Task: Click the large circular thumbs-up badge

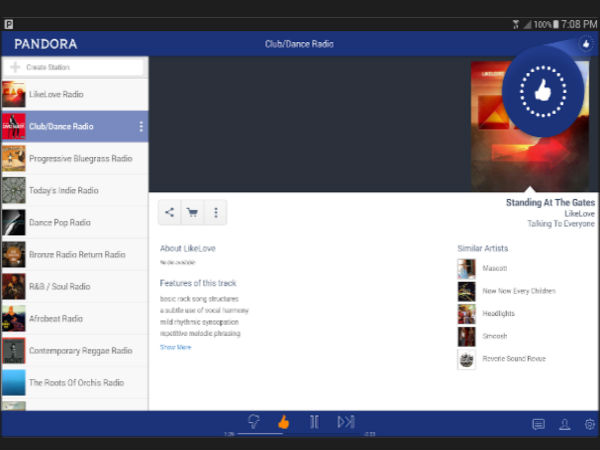Action: coord(543,92)
